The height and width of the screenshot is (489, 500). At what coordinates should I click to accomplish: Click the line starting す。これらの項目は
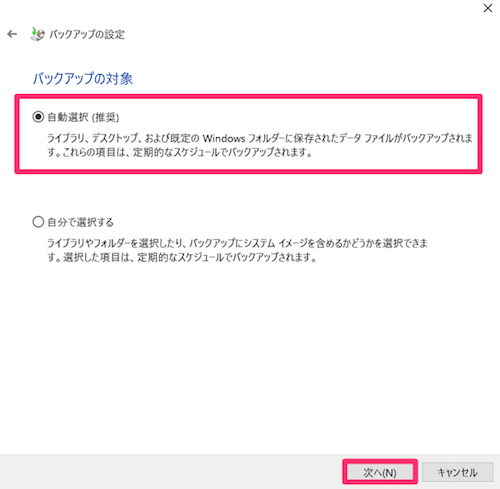pyautogui.click(x=180, y=152)
